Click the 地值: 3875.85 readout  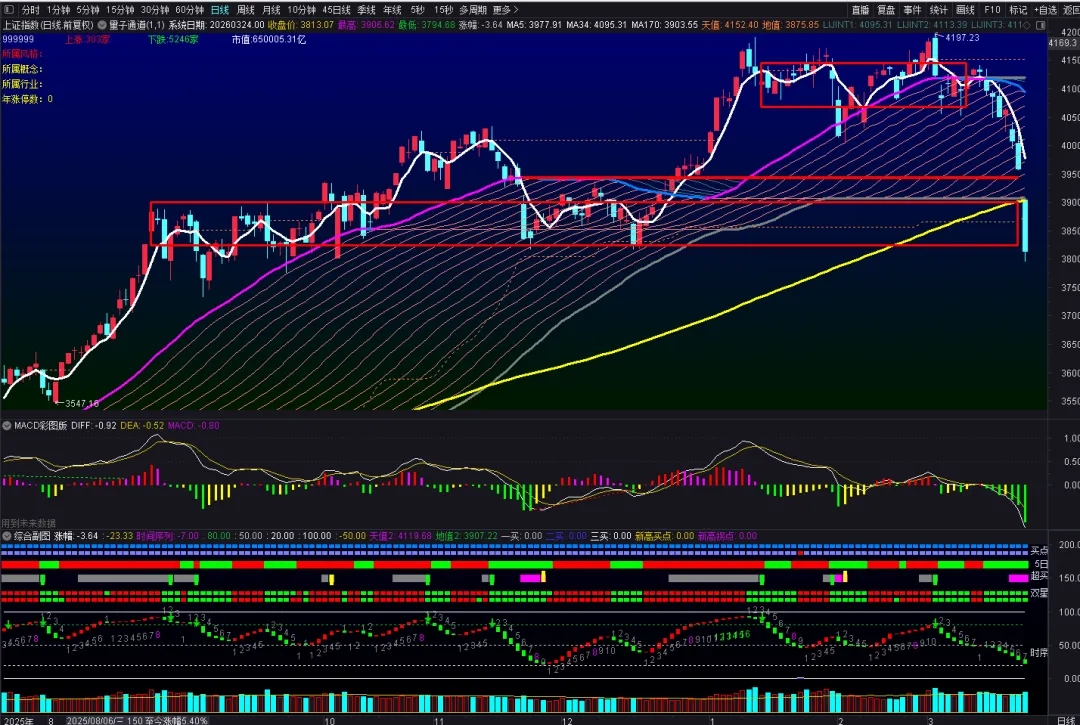[790, 25]
